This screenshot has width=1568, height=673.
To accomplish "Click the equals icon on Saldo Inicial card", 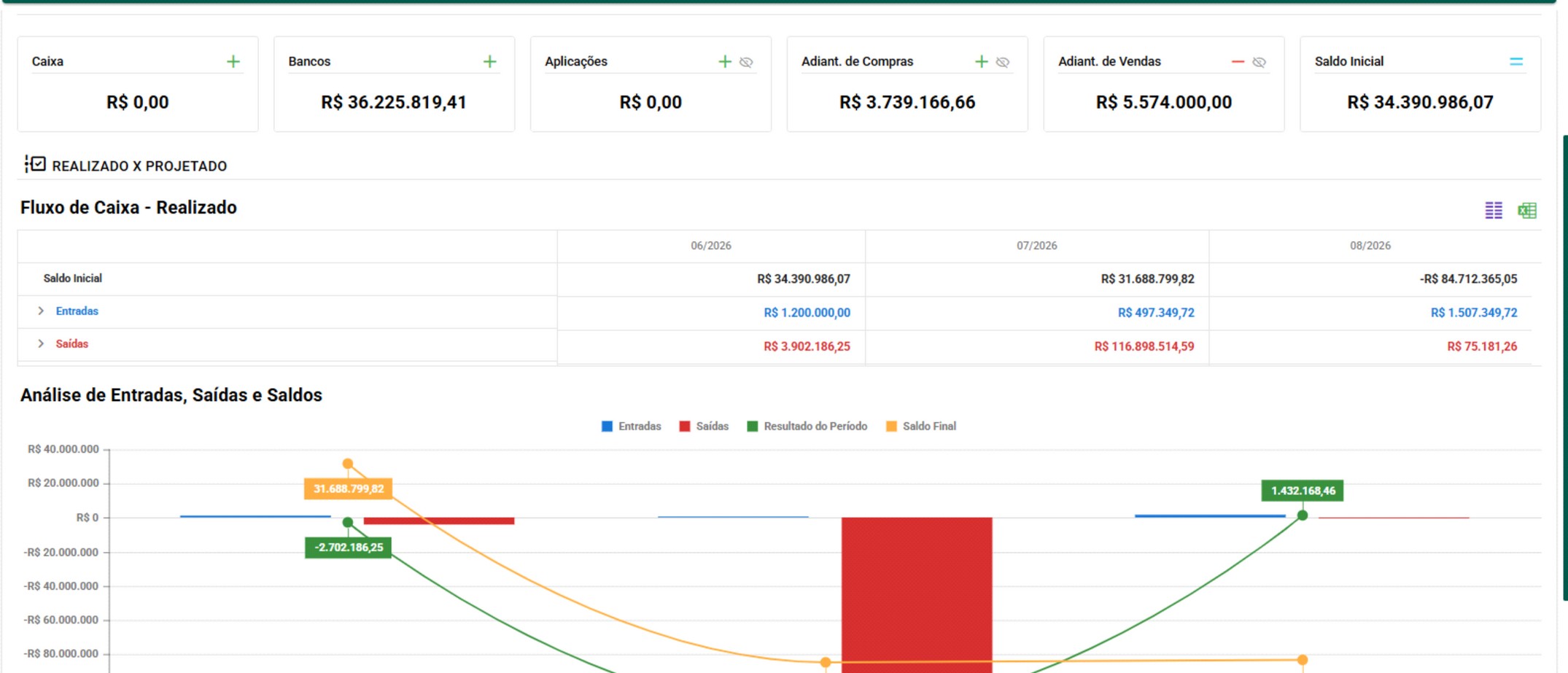I will tap(1516, 62).
